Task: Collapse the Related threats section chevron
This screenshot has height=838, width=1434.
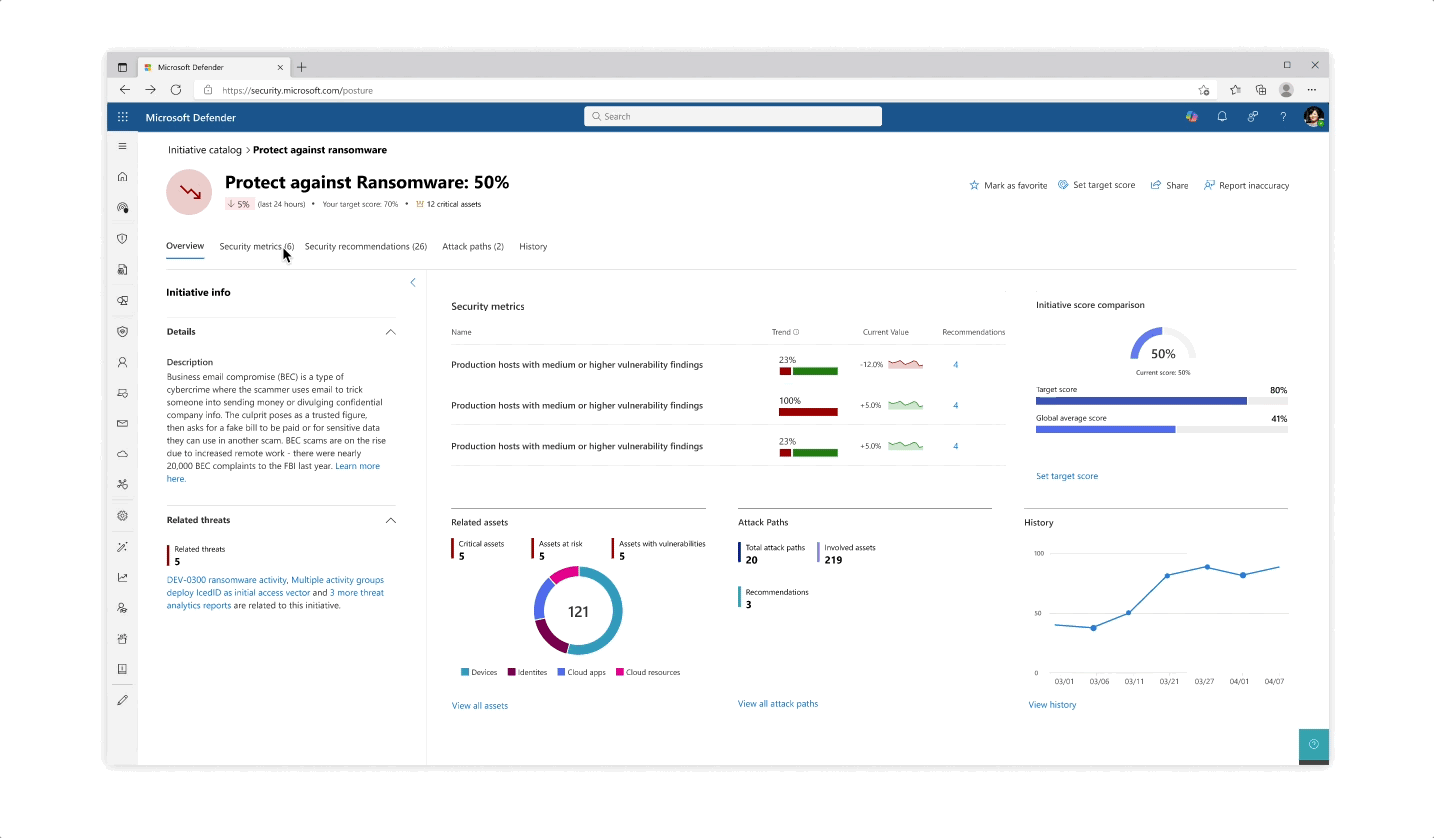Action: coord(390,520)
